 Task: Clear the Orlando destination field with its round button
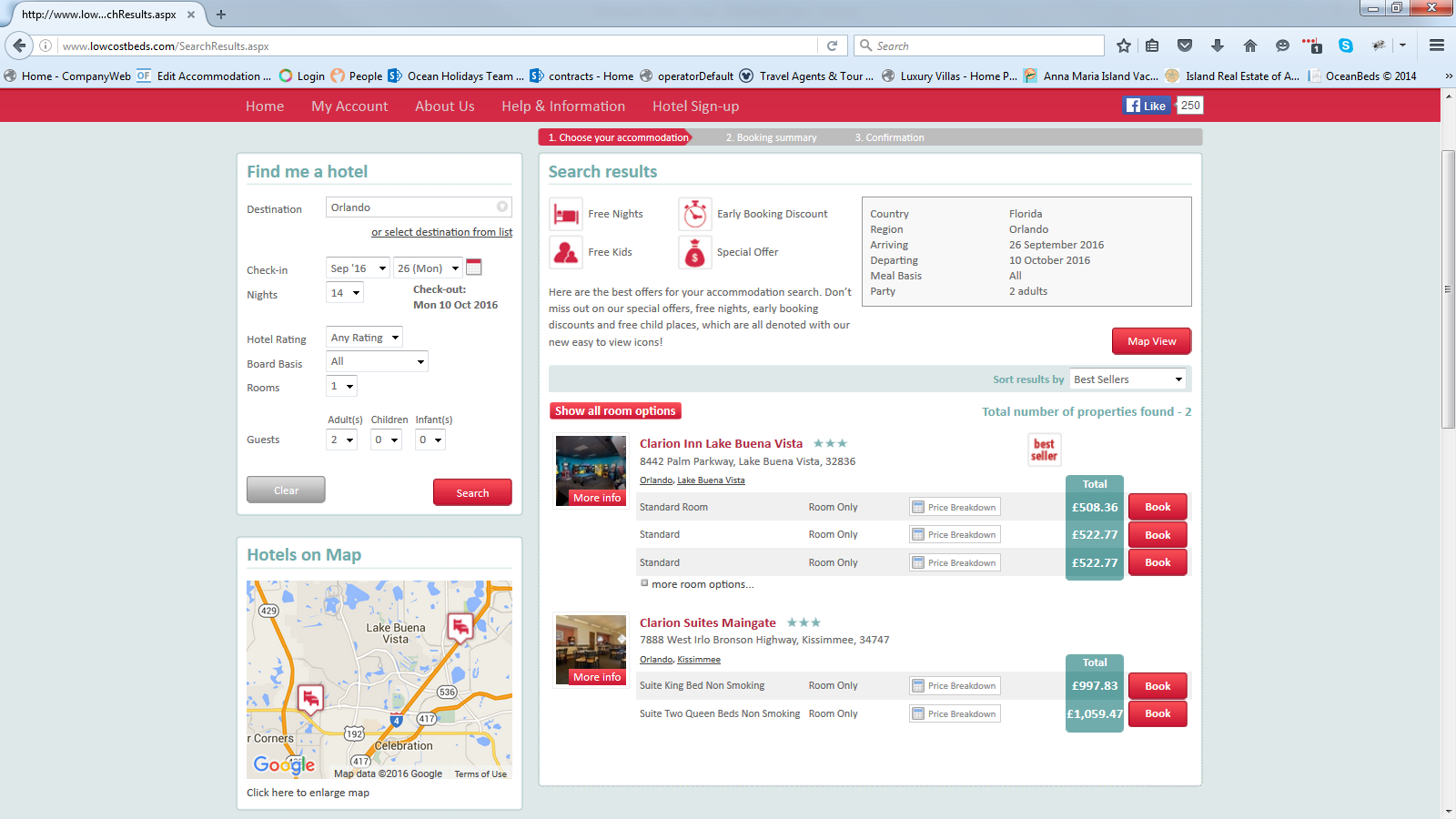pyautogui.click(x=501, y=207)
